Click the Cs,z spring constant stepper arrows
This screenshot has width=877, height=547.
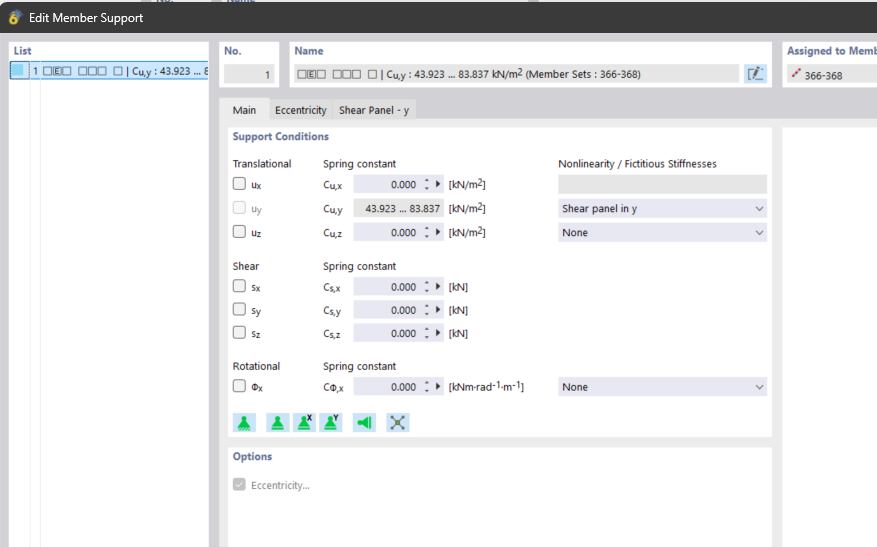427,334
